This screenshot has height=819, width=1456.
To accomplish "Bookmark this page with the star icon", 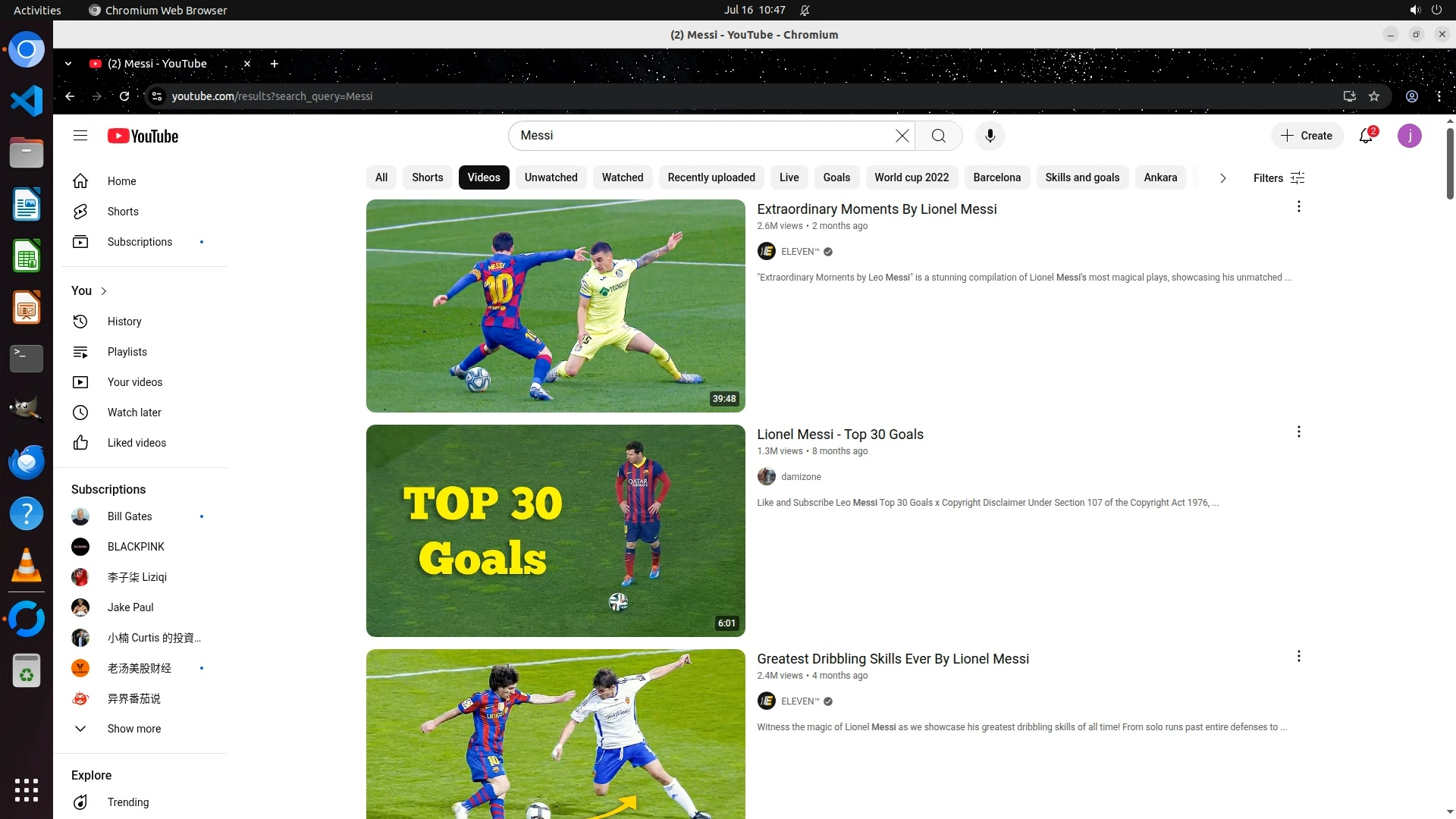I will (1374, 96).
